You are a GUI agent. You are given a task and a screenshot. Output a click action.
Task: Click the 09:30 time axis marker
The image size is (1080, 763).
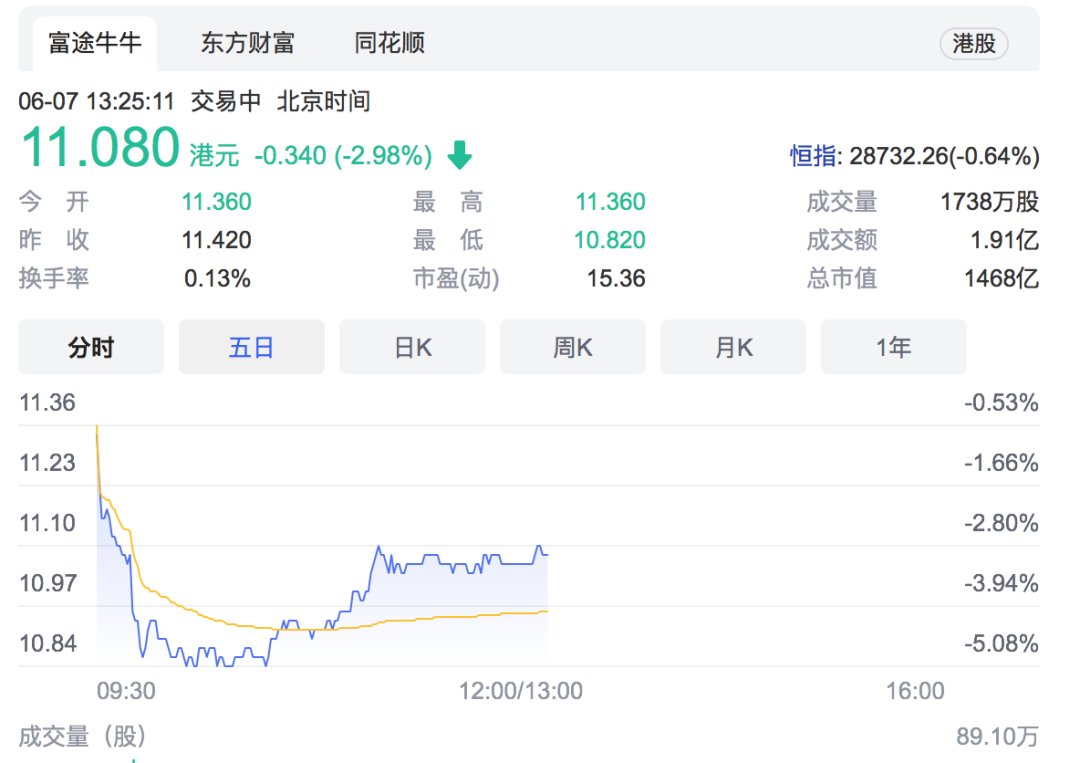click(x=126, y=691)
